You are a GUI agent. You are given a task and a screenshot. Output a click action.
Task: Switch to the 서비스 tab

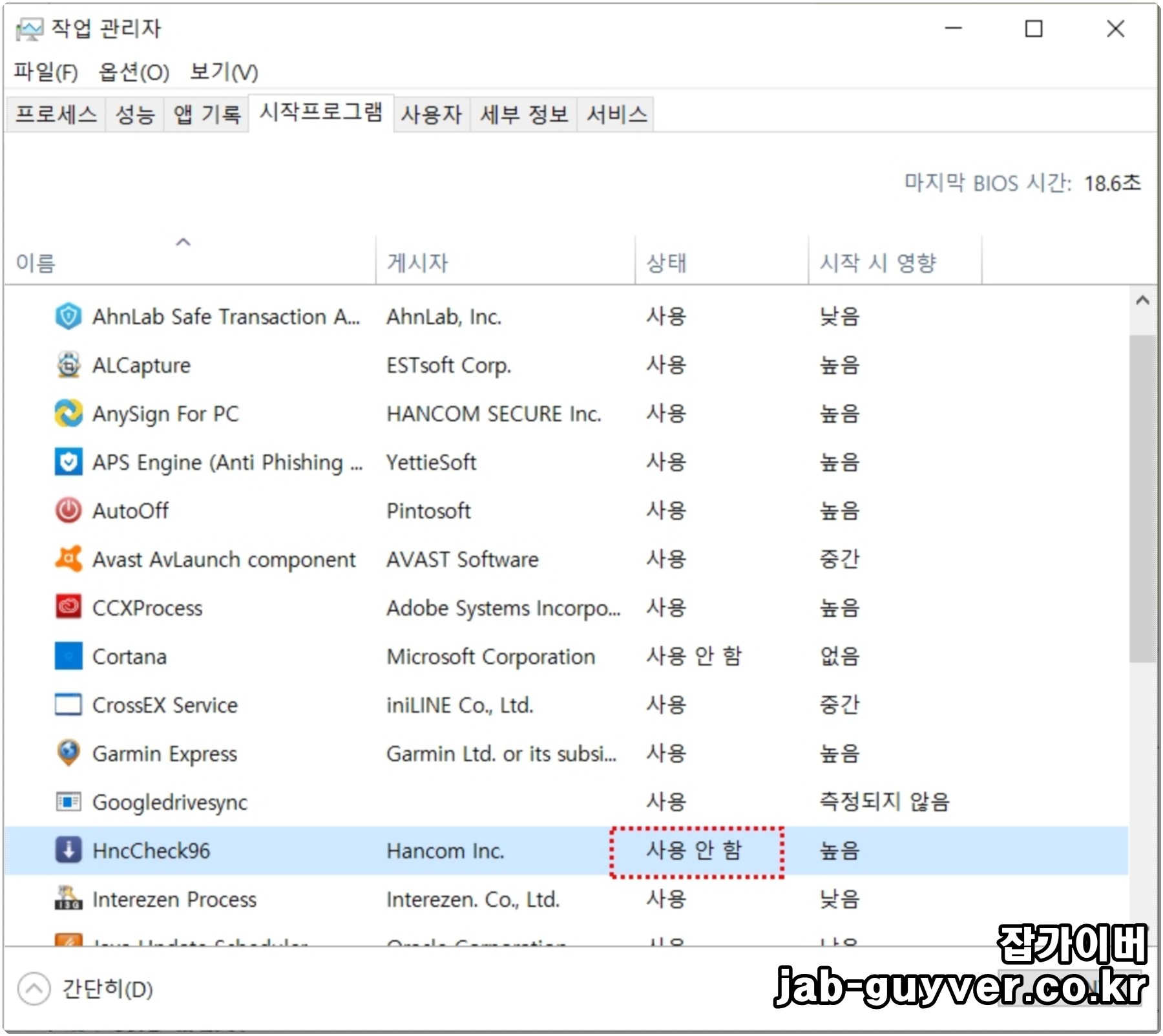pyautogui.click(x=616, y=114)
